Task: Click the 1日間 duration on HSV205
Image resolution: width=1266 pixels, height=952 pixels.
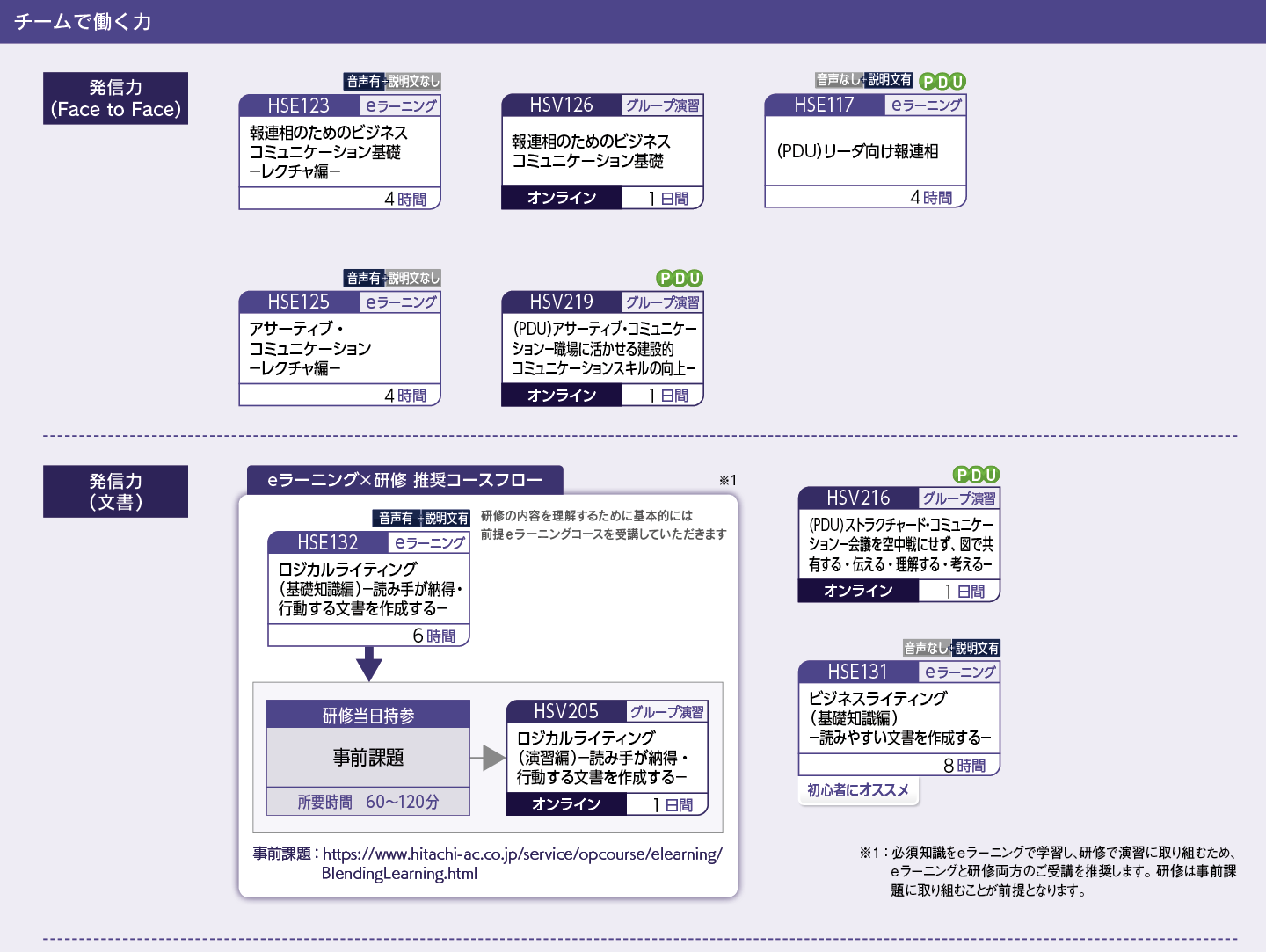Action: point(673,804)
